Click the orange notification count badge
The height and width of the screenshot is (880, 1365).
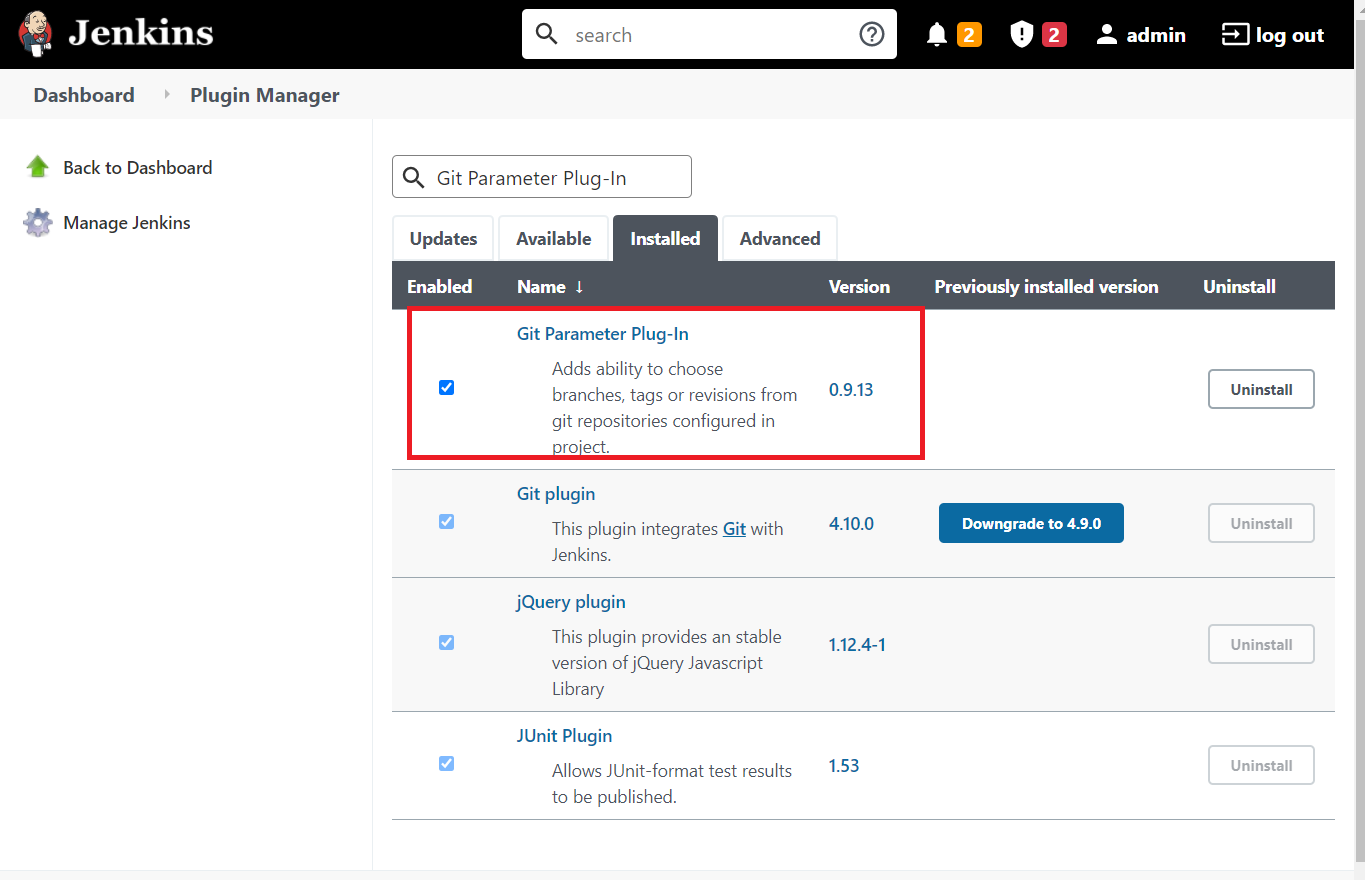click(x=969, y=35)
